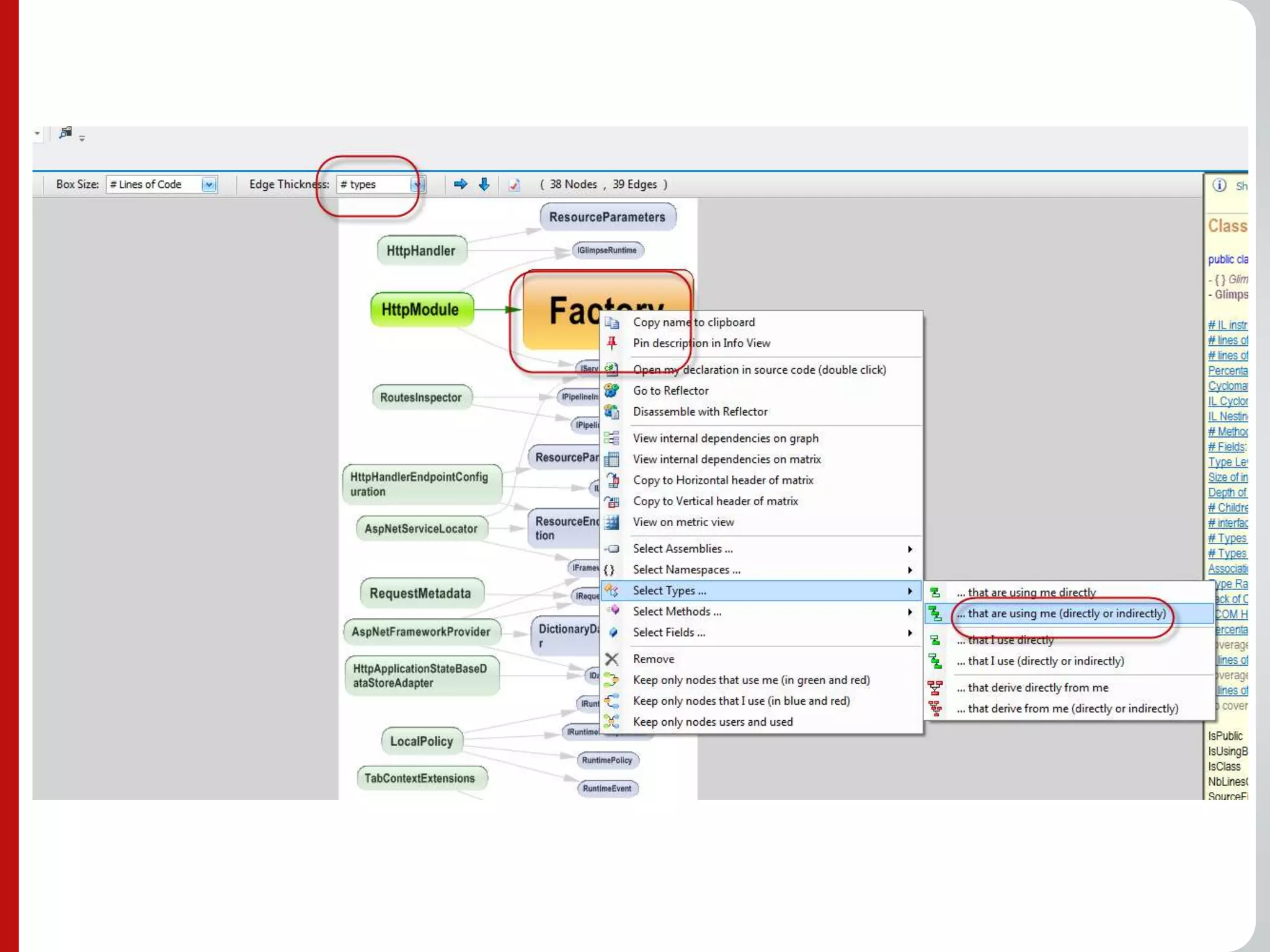Screen dimensions: 1270x952
Task: Click the Reflector icon beside Go to Reflector
Action: click(x=612, y=390)
